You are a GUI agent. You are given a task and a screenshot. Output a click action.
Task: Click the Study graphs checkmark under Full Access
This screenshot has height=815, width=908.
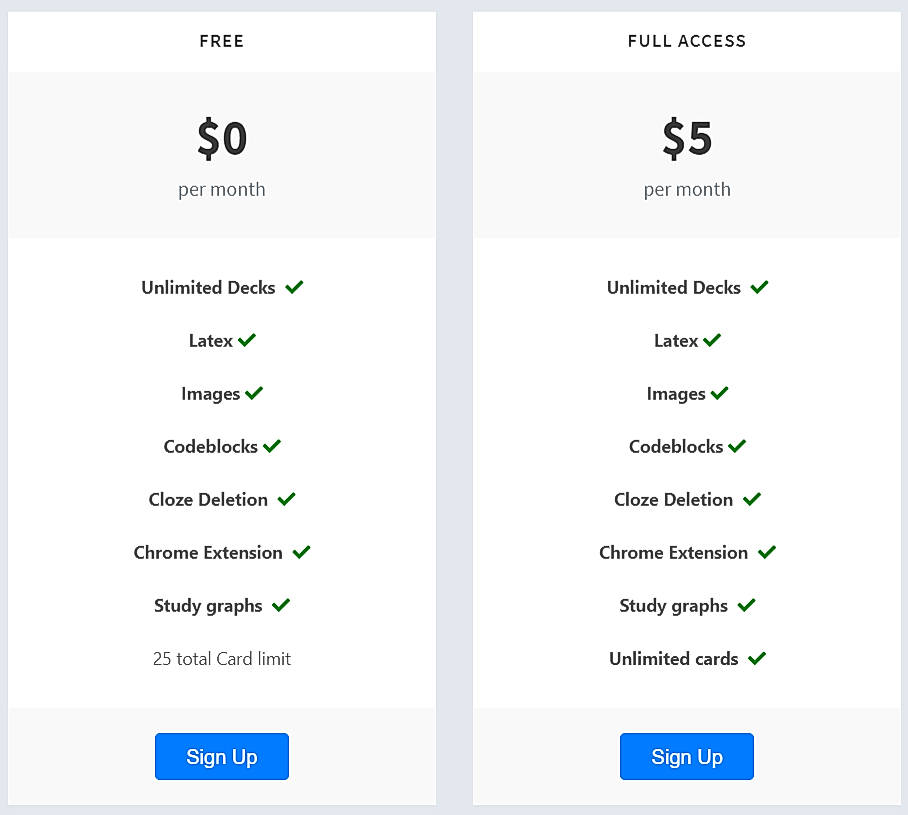coord(745,605)
